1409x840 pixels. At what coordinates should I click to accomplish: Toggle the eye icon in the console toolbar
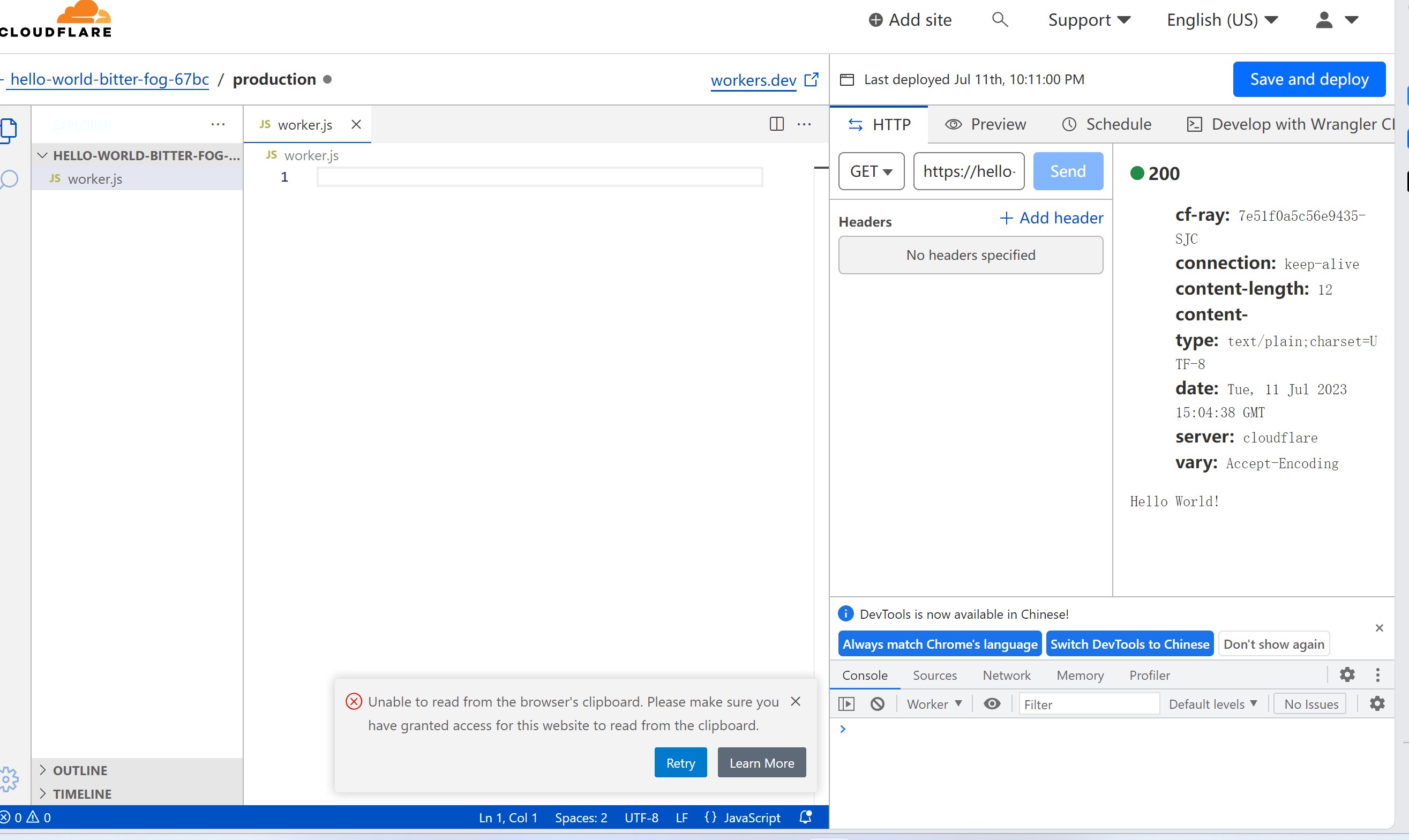[x=992, y=703]
